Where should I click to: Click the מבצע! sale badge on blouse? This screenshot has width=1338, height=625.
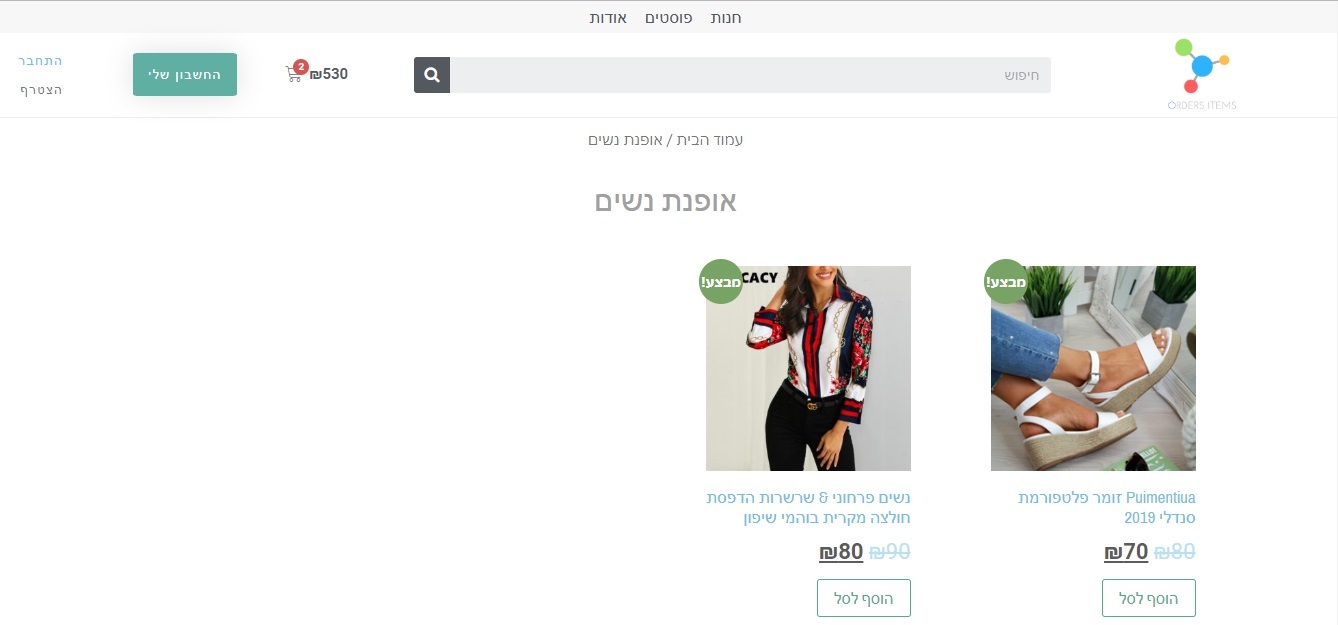pyautogui.click(x=721, y=281)
